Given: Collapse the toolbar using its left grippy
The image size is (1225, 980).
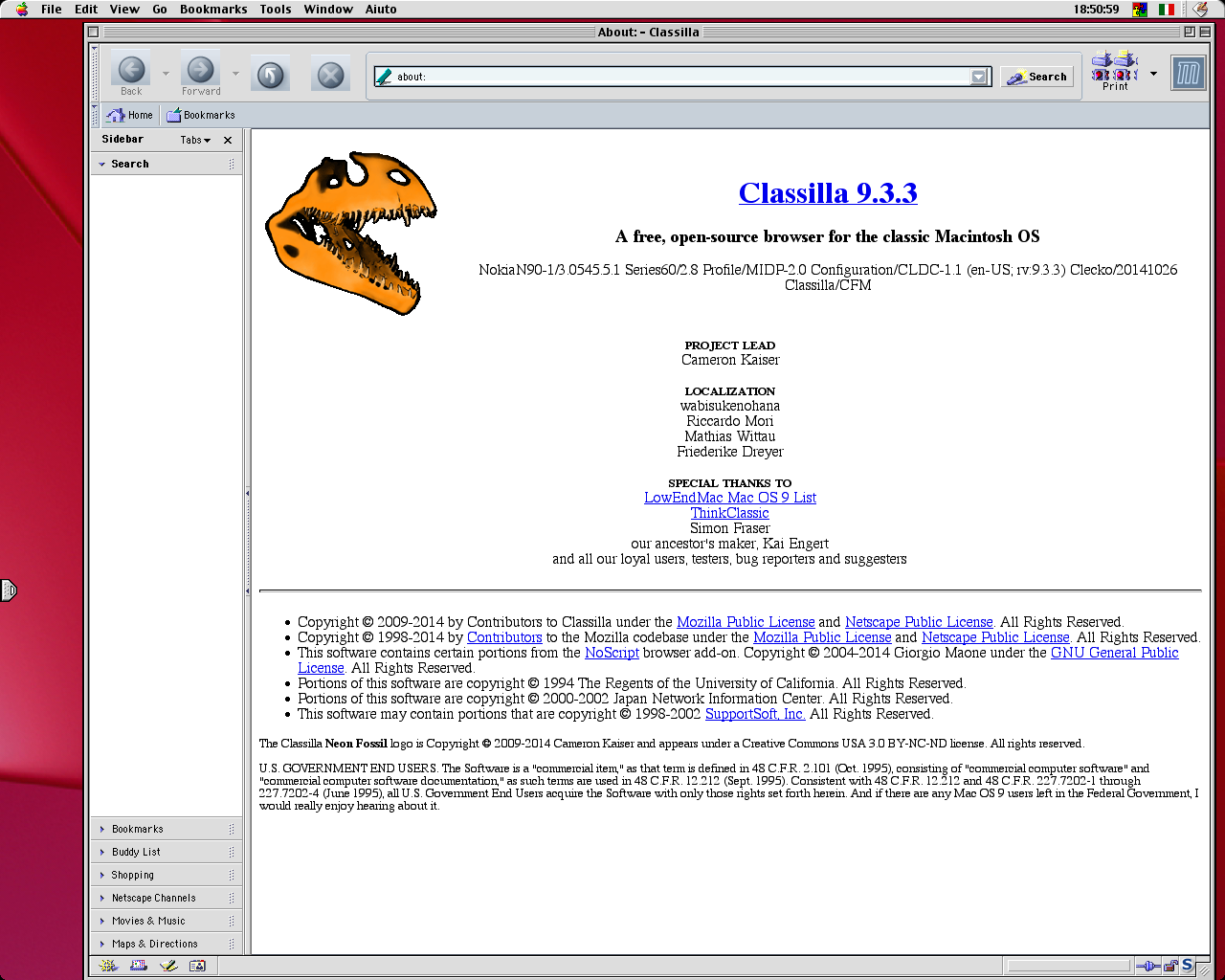Looking at the screenshot, I should 95,73.
